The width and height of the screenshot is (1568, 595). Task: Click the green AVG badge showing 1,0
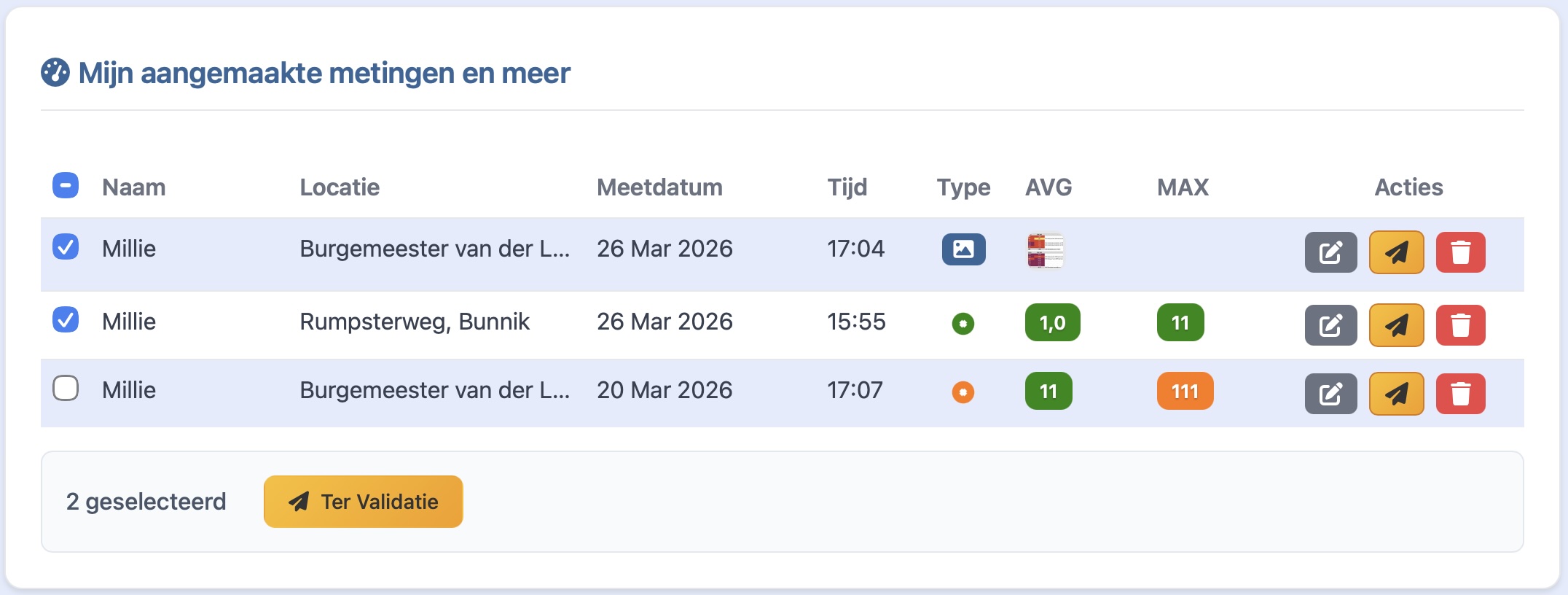click(x=1051, y=323)
